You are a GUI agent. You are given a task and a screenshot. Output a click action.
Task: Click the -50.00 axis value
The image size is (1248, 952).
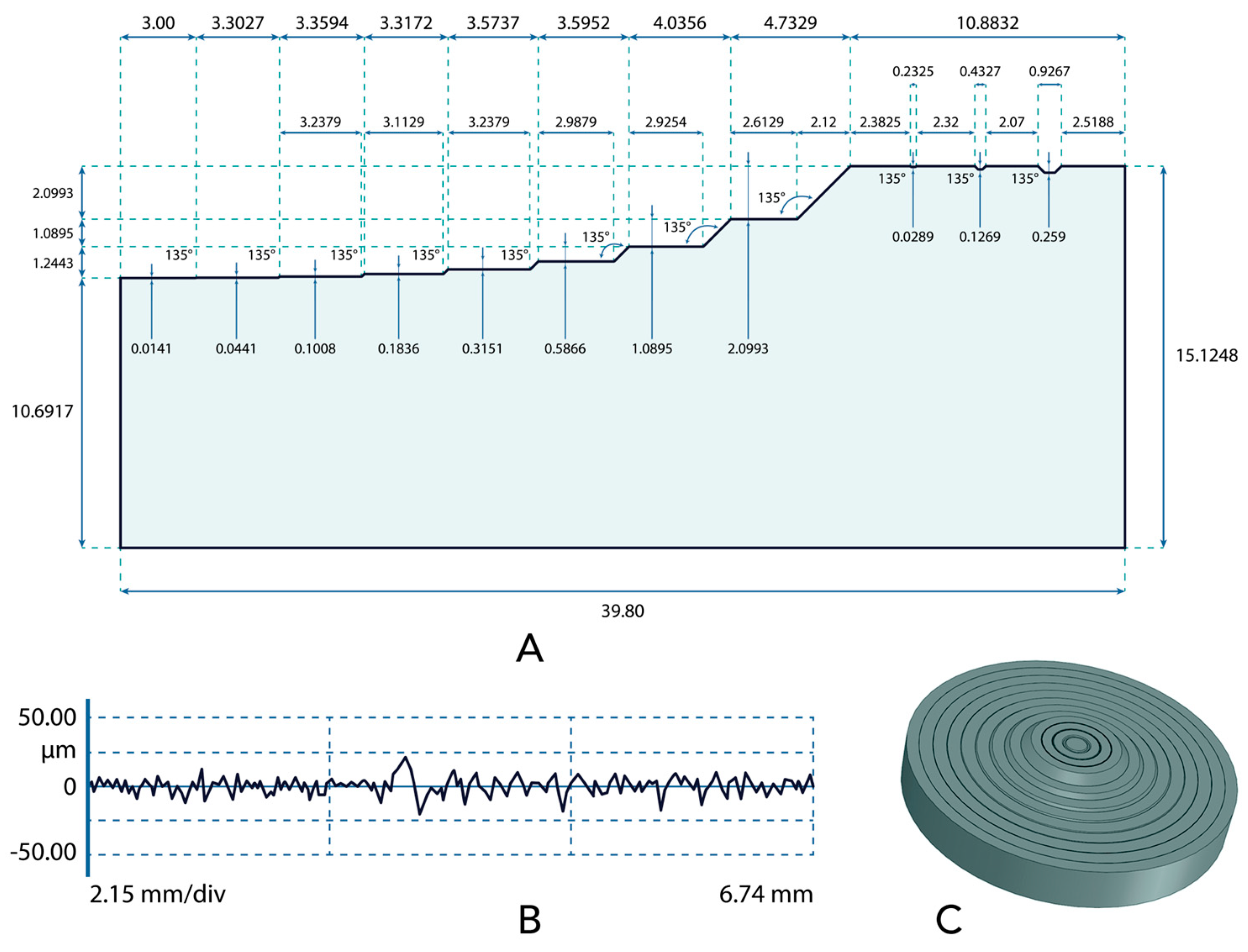pos(43,852)
